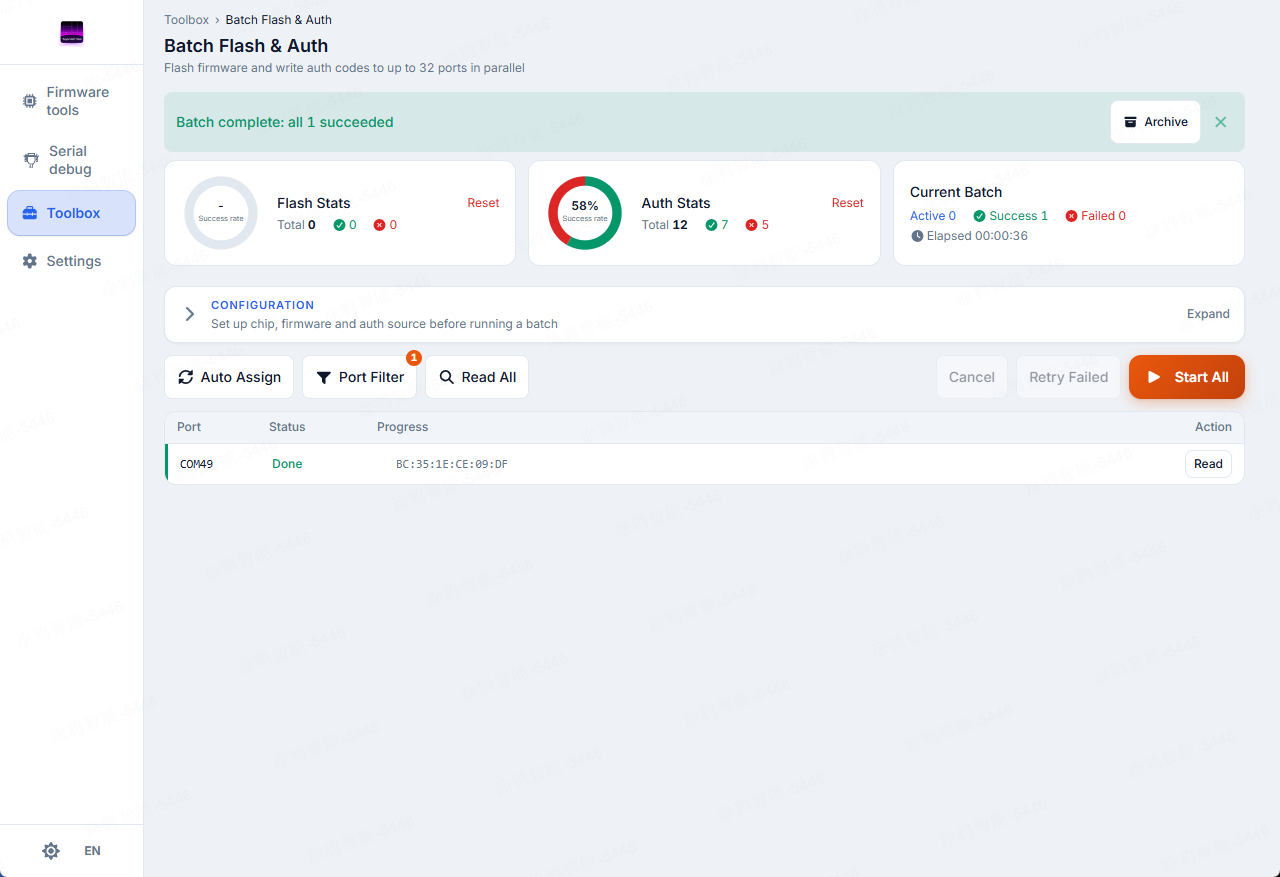Click the Flash Stats success rate ring
The image size is (1280, 877).
pos(221,213)
